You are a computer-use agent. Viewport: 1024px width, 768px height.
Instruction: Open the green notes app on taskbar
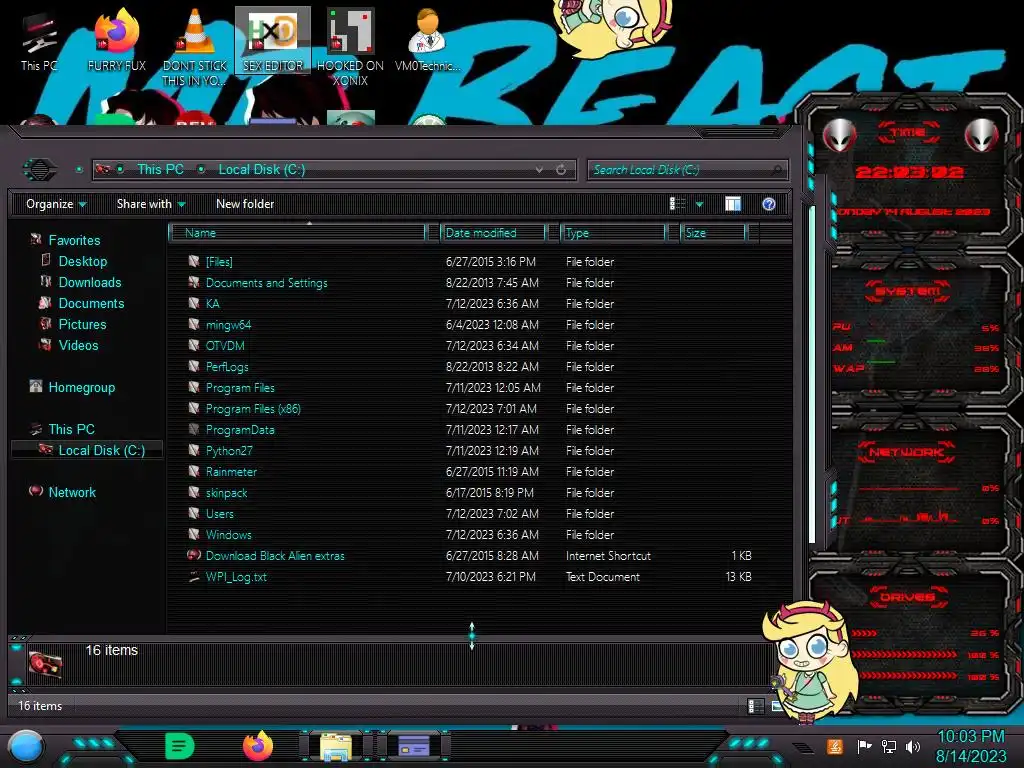coord(180,746)
